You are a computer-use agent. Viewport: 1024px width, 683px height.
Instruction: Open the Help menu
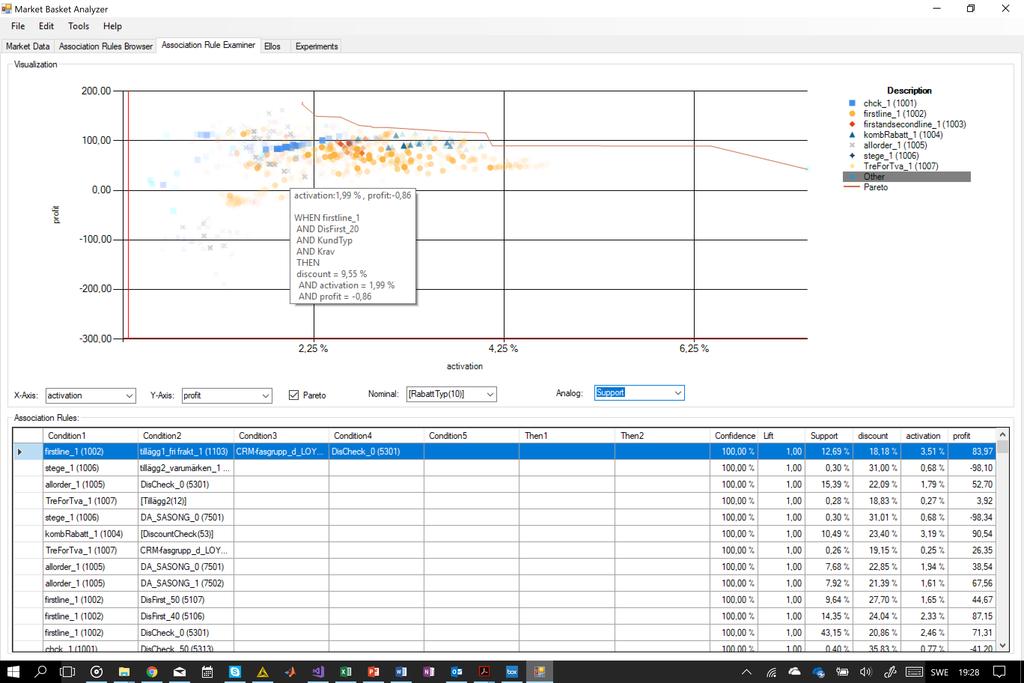pos(112,26)
